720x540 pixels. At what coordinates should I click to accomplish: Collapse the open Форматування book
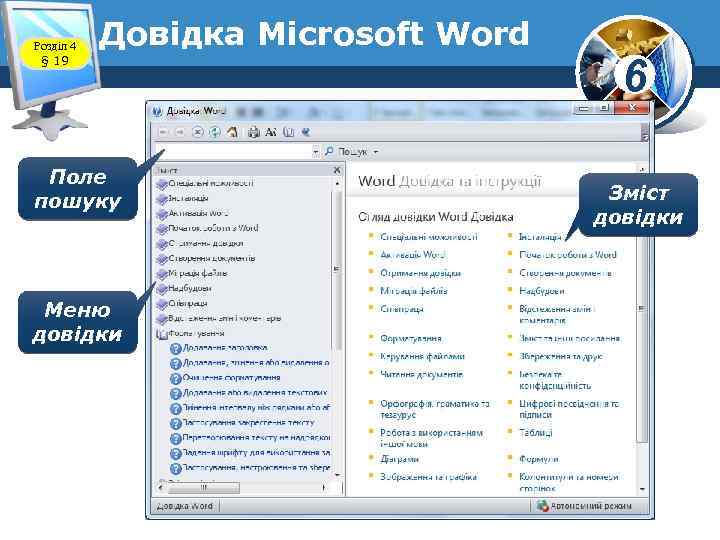[191, 333]
